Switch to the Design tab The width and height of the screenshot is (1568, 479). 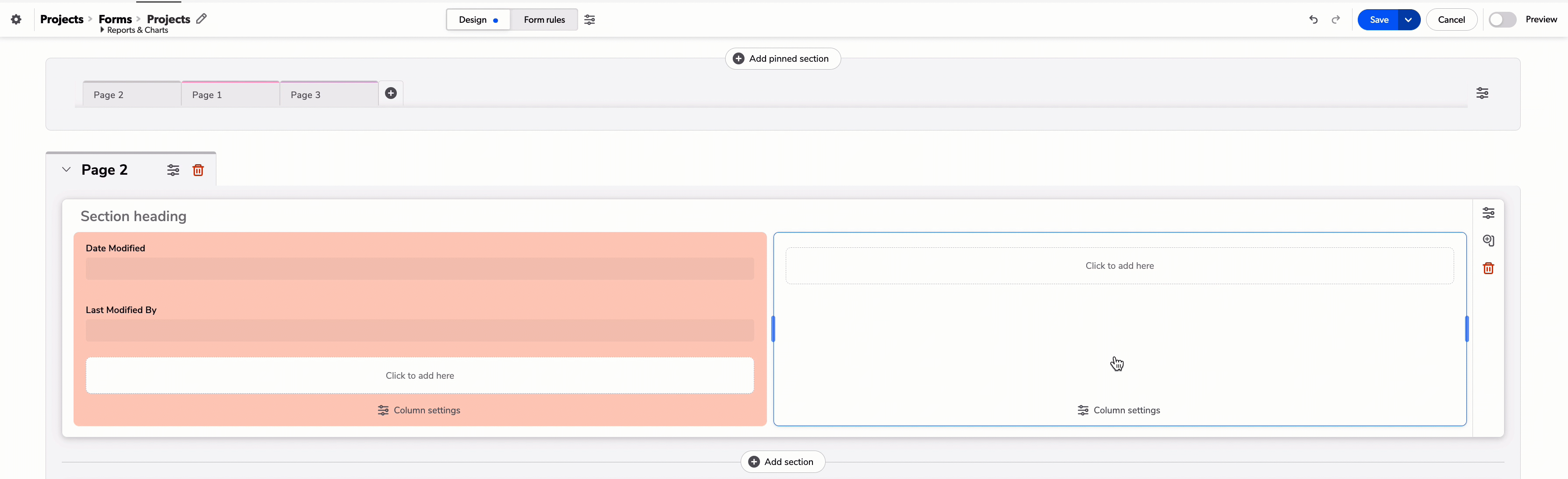tap(478, 19)
